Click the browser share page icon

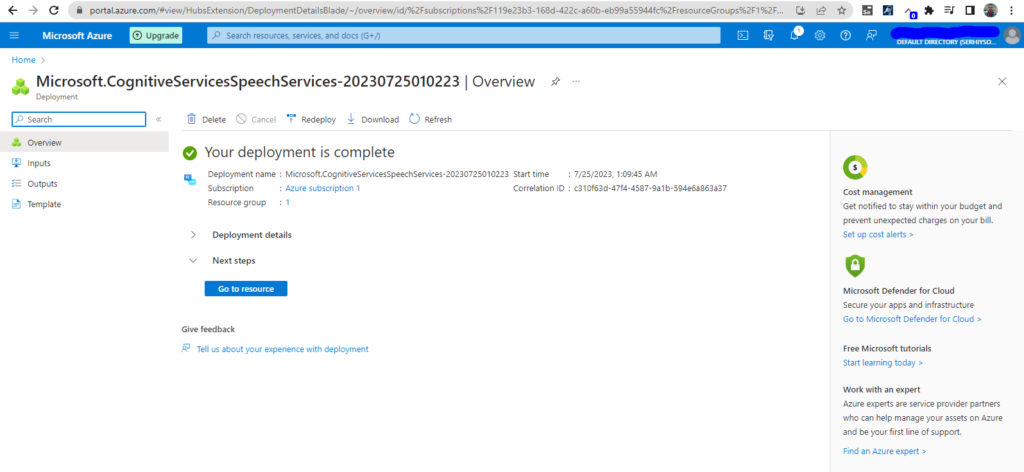pyautogui.click(x=822, y=10)
